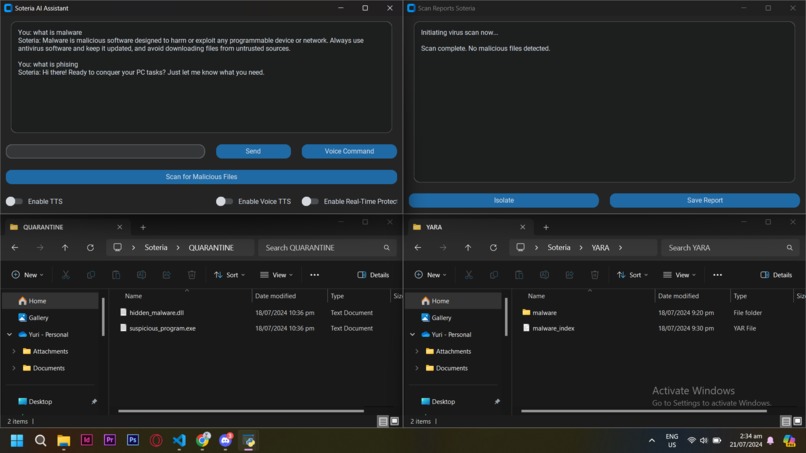Open the Sort dropdown in YARA window
806x453 pixels.
point(632,275)
